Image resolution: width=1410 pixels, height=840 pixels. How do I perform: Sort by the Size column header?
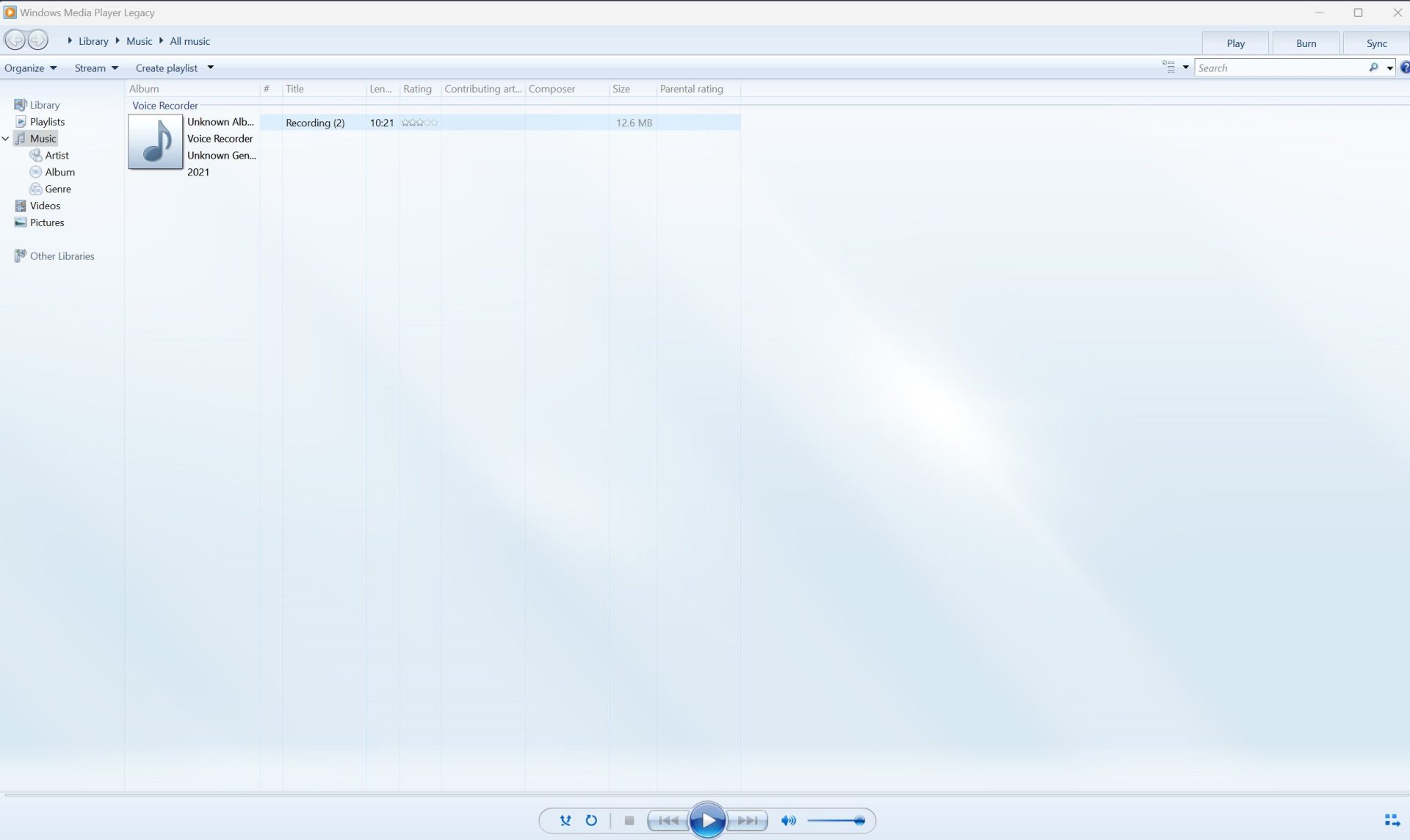(632, 89)
